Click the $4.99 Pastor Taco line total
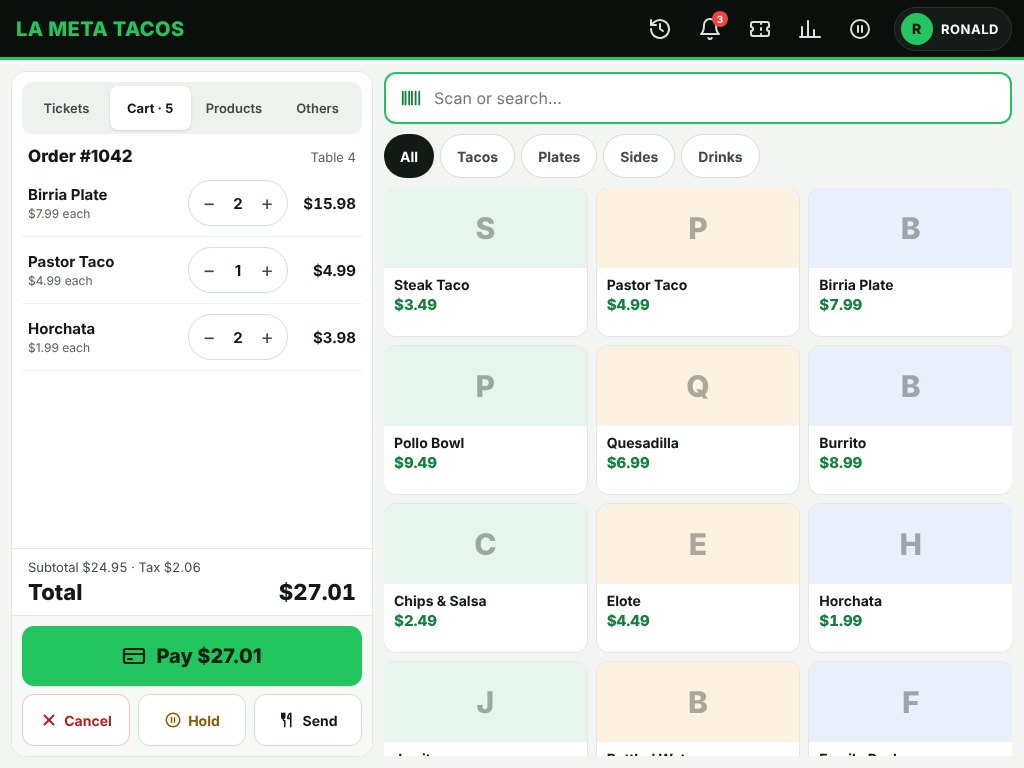This screenshot has height=768, width=1024. tap(334, 270)
